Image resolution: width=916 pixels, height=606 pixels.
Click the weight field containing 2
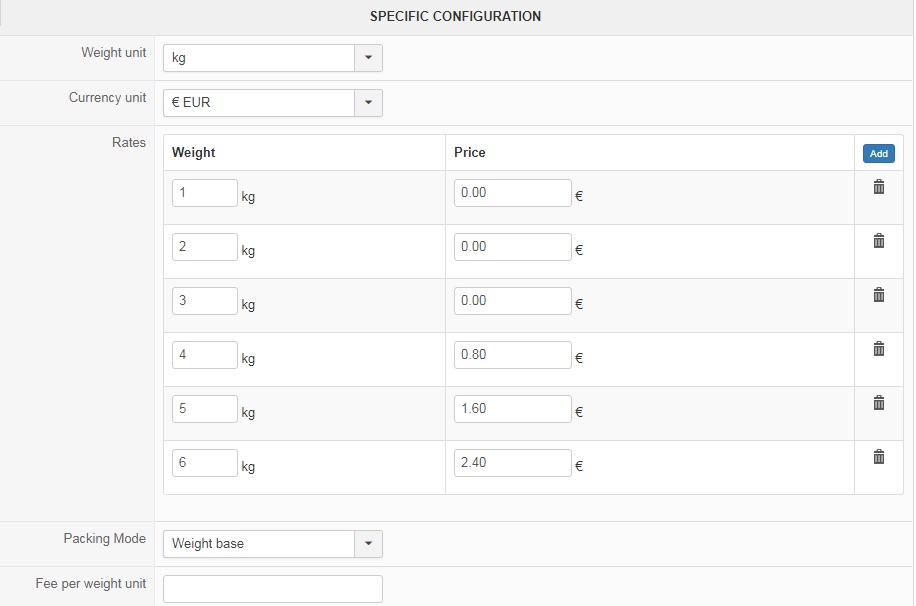[204, 247]
